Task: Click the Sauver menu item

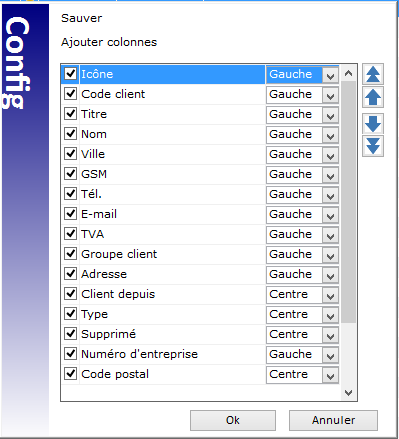Action: click(82, 18)
